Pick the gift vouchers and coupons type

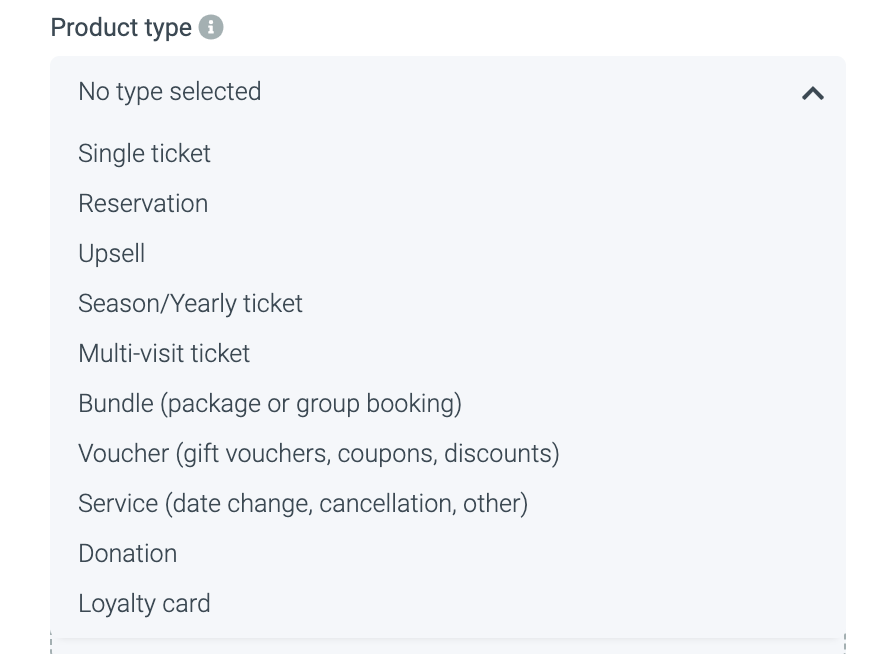click(x=319, y=454)
